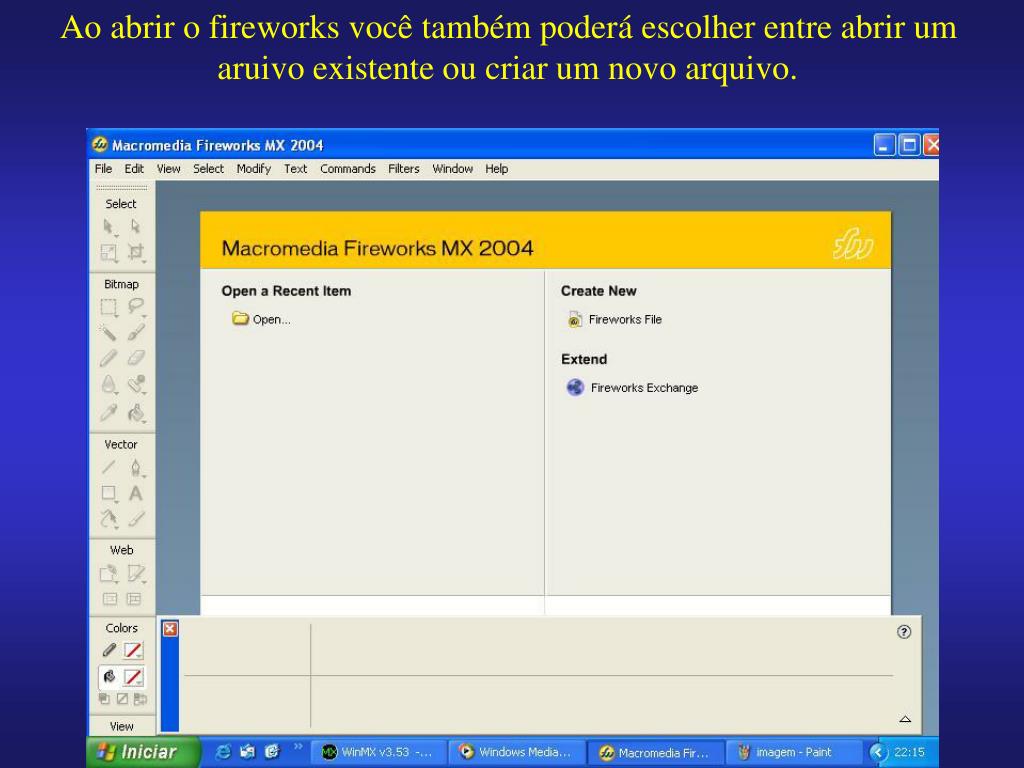Select the Slice tool
Viewport: 1024px width, 768px height.
pyautogui.click(x=136, y=573)
